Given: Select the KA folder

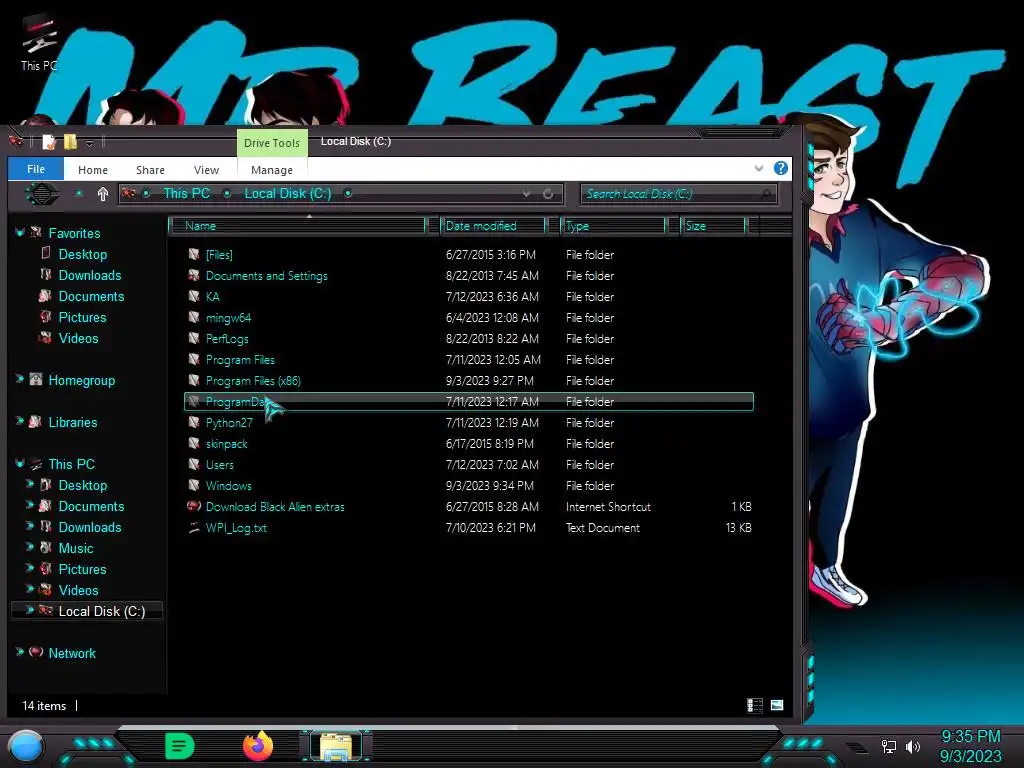Looking at the screenshot, I should [x=212, y=296].
